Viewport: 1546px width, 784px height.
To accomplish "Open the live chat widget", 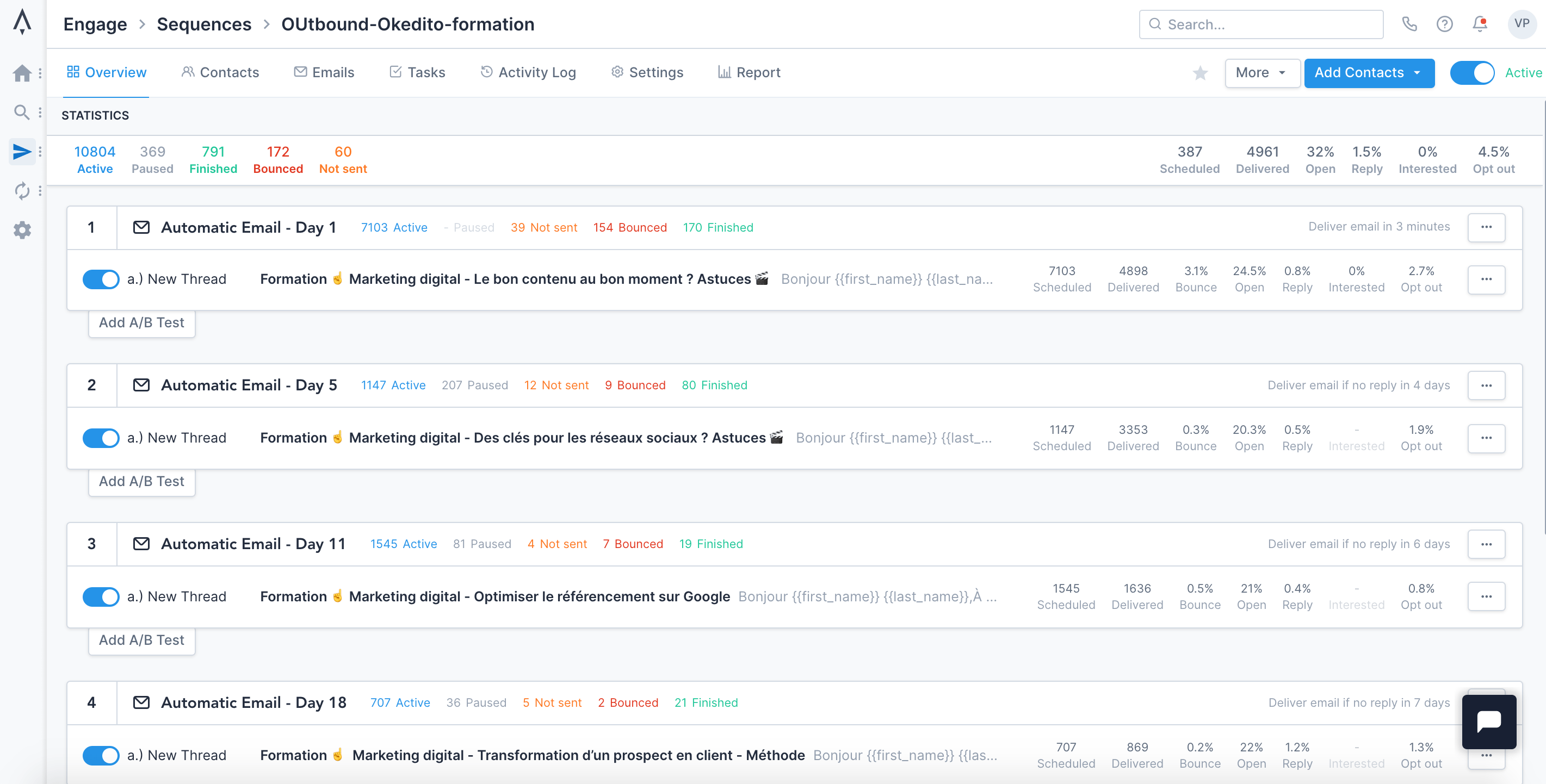I will [1488, 721].
